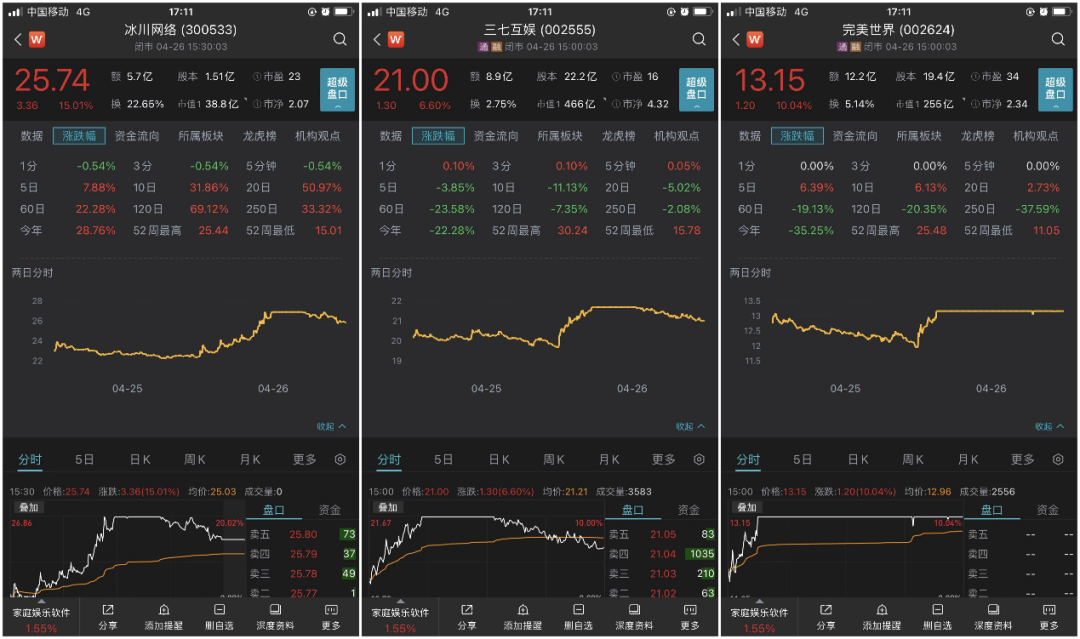Open the 资金流向 fund flow tab
The width and height of the screenshot is (1080, 639).
click(x=138, y=137)
